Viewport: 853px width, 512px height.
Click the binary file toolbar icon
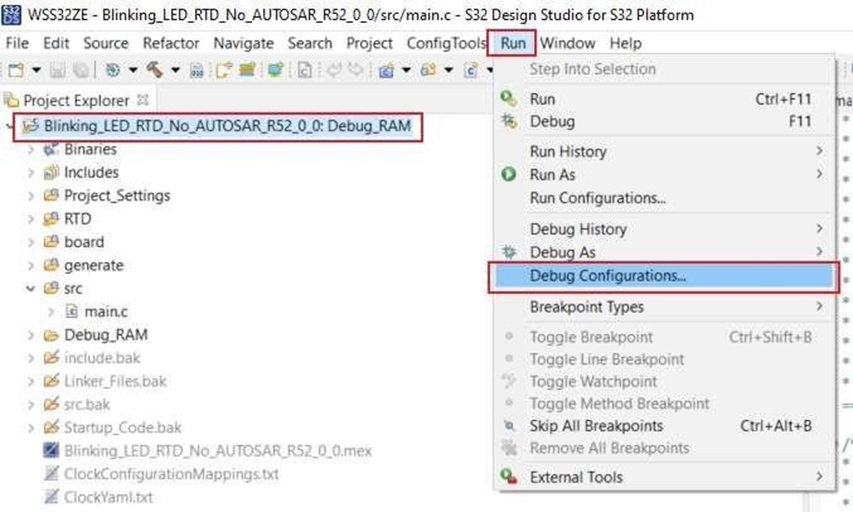pyautogui.click(x=196, y=70)
